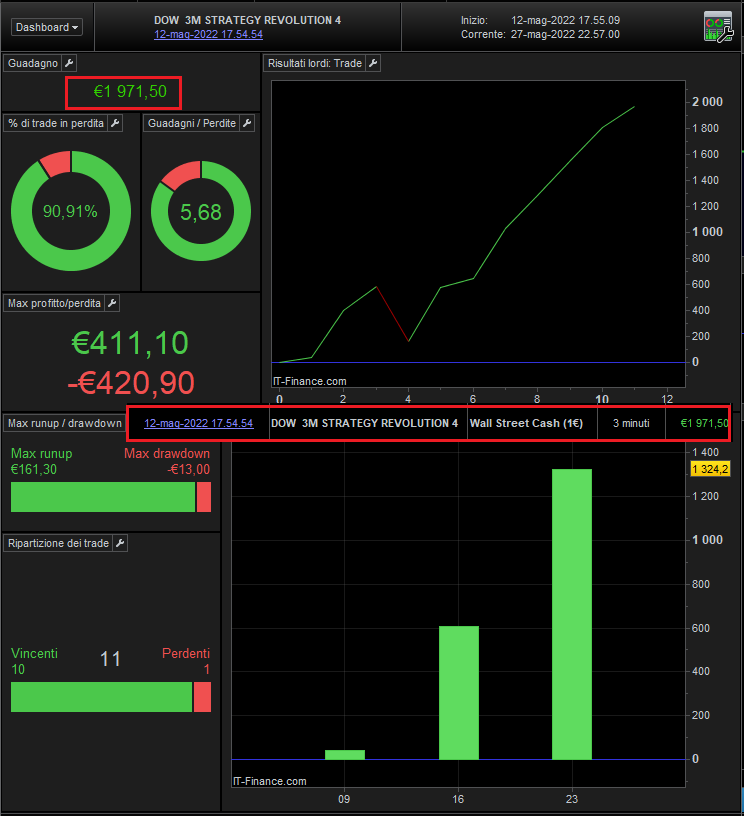Image resolution: width=744 pixels, height=816 pixels.
Task: Click the DOW 3M STRATEGY REVOLUTION 4 header title
Action: [x=248, y=20]
